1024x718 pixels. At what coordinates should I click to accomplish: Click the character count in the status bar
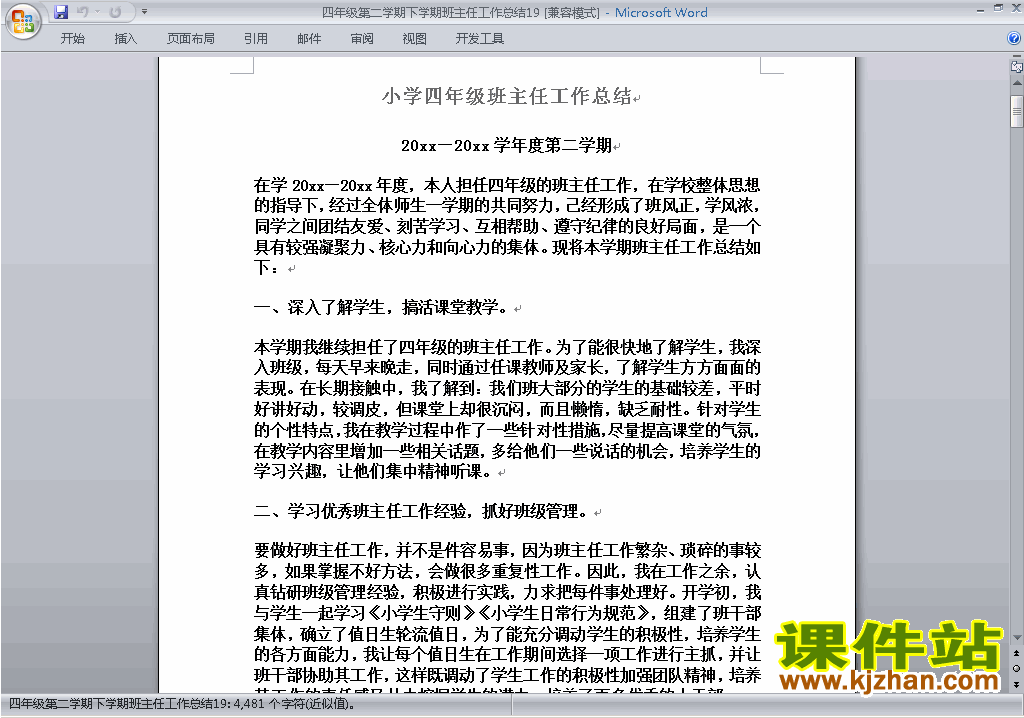pyautogui.click(x=294, y=704)
